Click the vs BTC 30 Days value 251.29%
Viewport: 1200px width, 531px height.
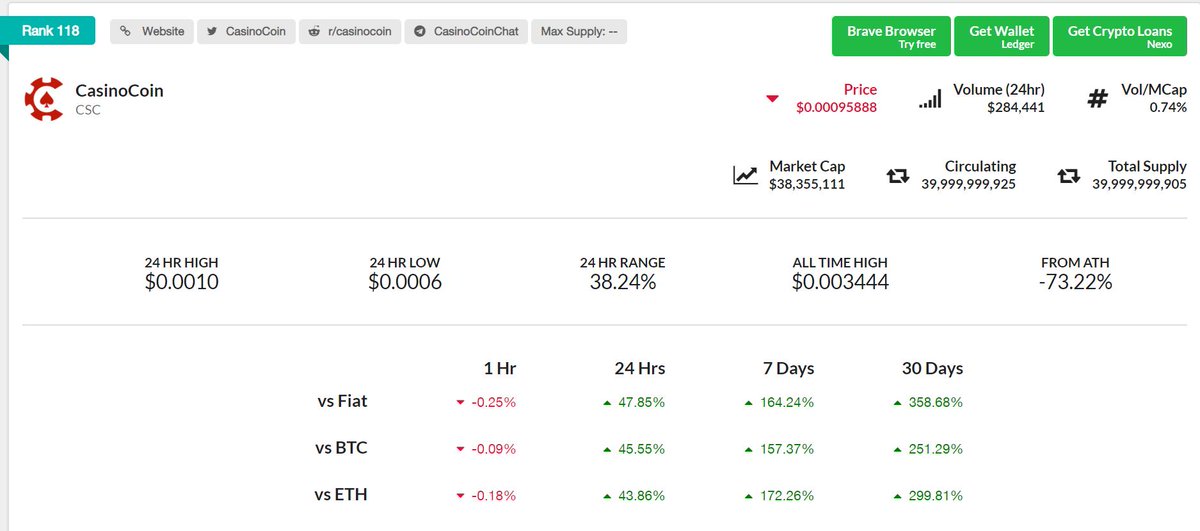[935, 449]
